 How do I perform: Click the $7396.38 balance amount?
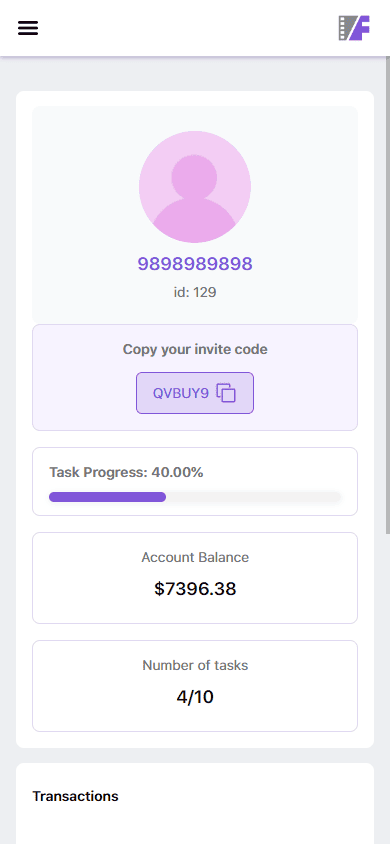(195, 589)
